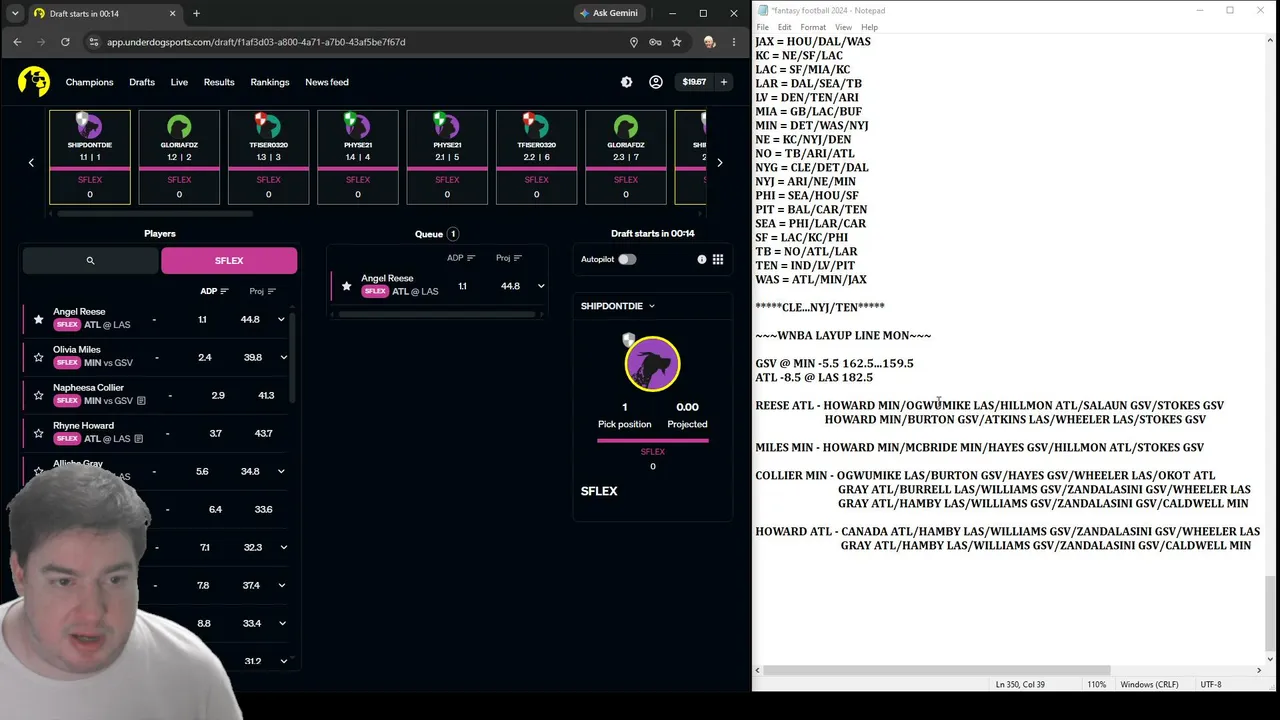Expand Angel Reese details in the Queue

coord(541,286)
